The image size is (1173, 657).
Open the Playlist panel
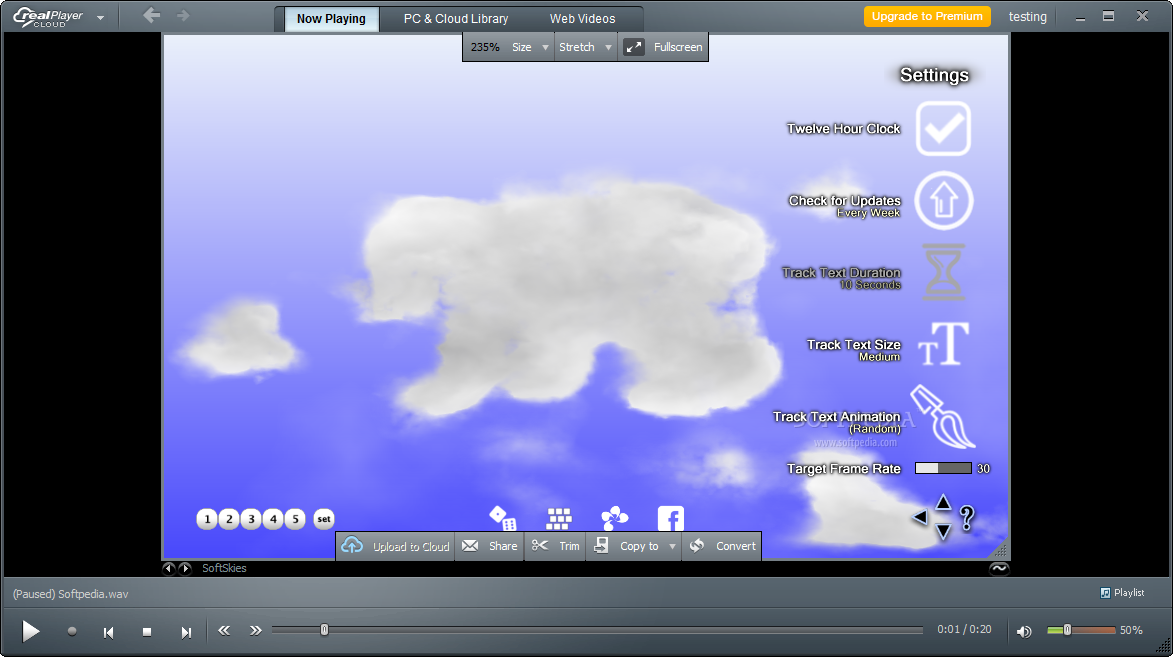[x=1122, y=593]
